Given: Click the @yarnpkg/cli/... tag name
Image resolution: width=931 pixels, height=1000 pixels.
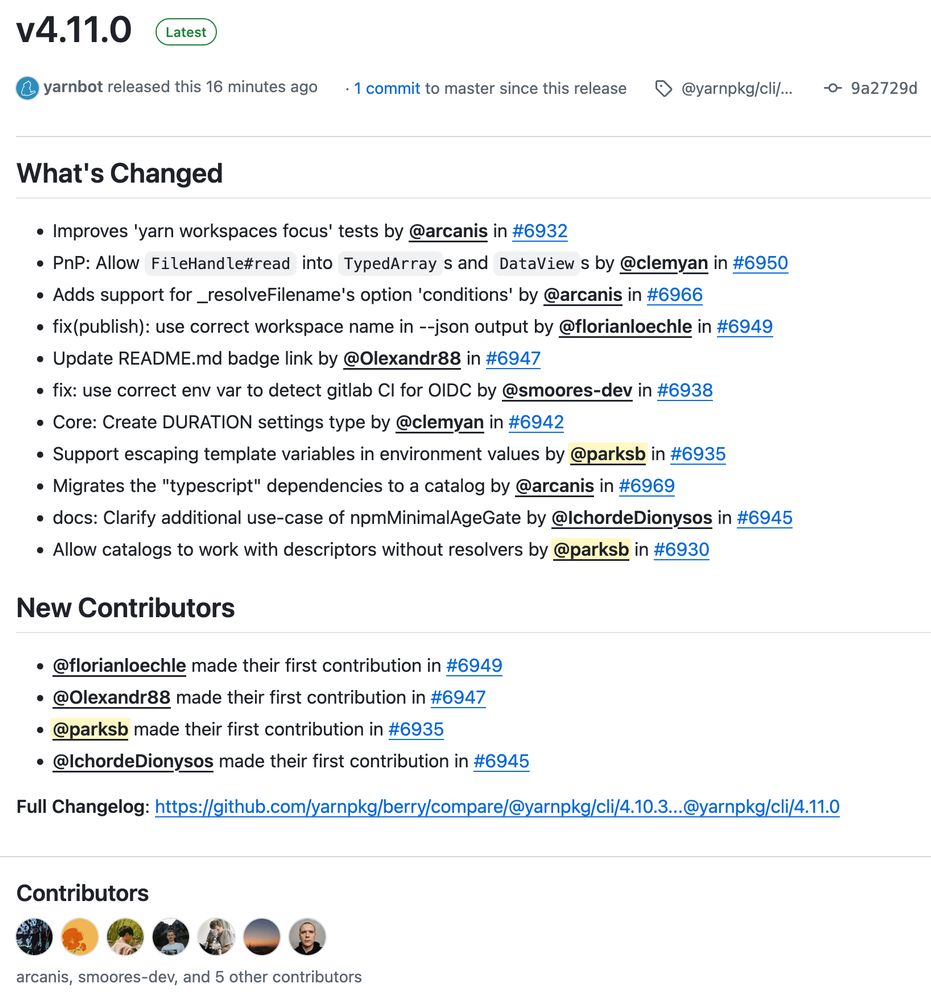Looking at the screenshot, I should click(x=737, y=88).
